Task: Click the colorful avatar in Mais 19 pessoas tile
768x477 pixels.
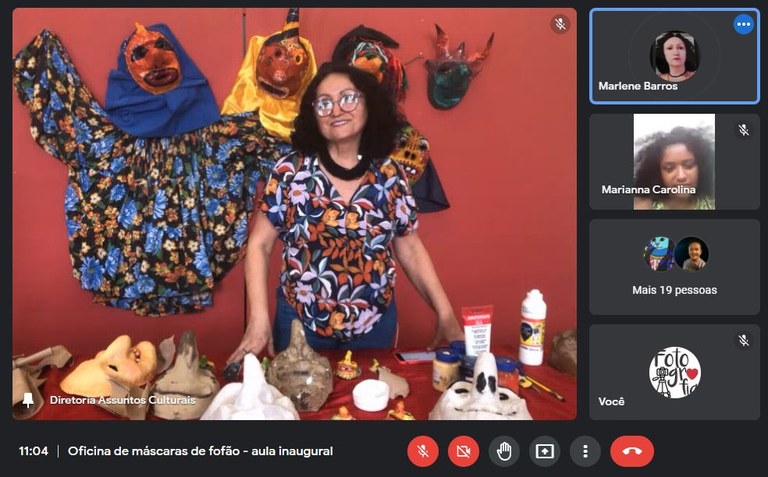Action: [x=658, y=254]
